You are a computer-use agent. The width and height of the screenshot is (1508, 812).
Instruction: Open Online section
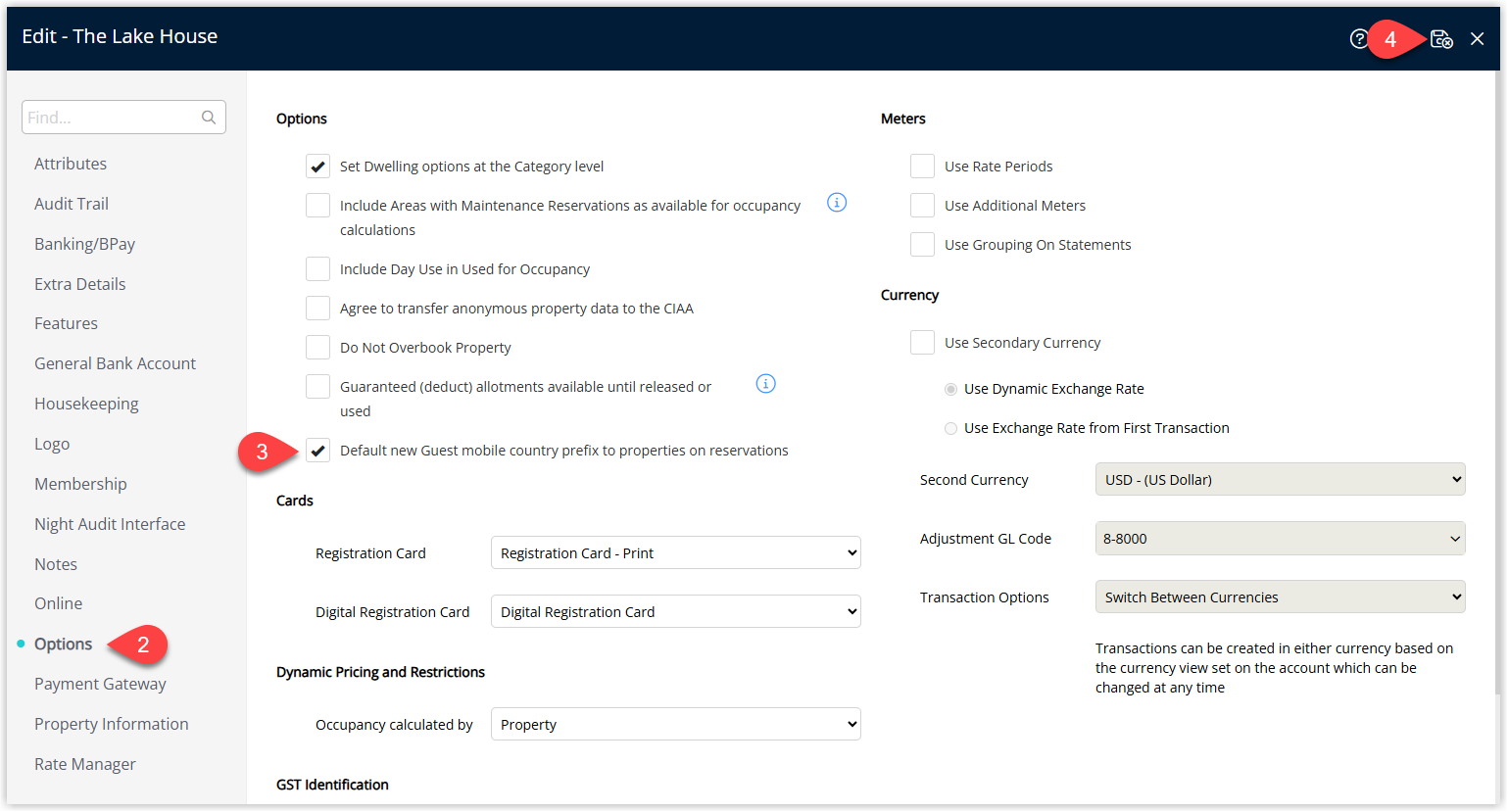[x=59, y=603]
